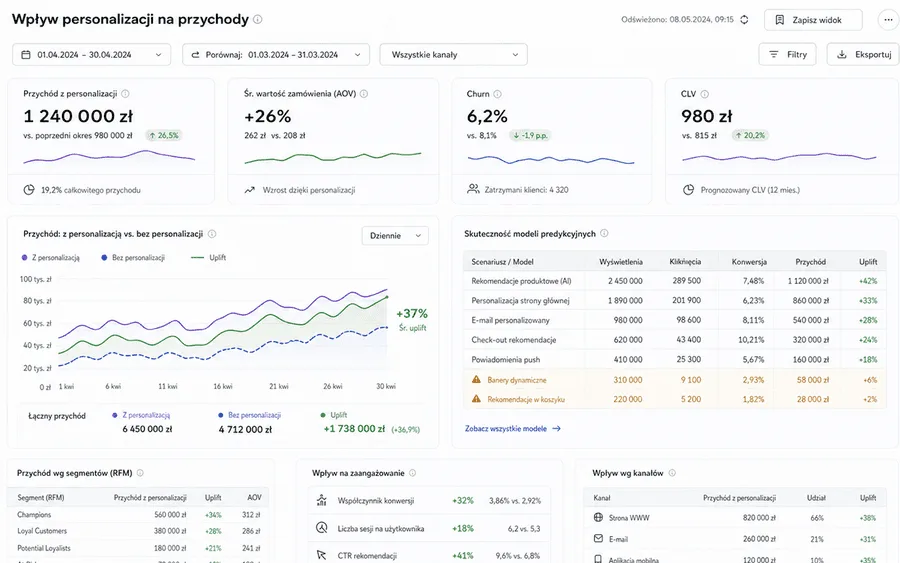Image resolution: width=900 pixels, height=563 pixels.
Task: Click the info icon next to Churn
Action: pos(498,94)
